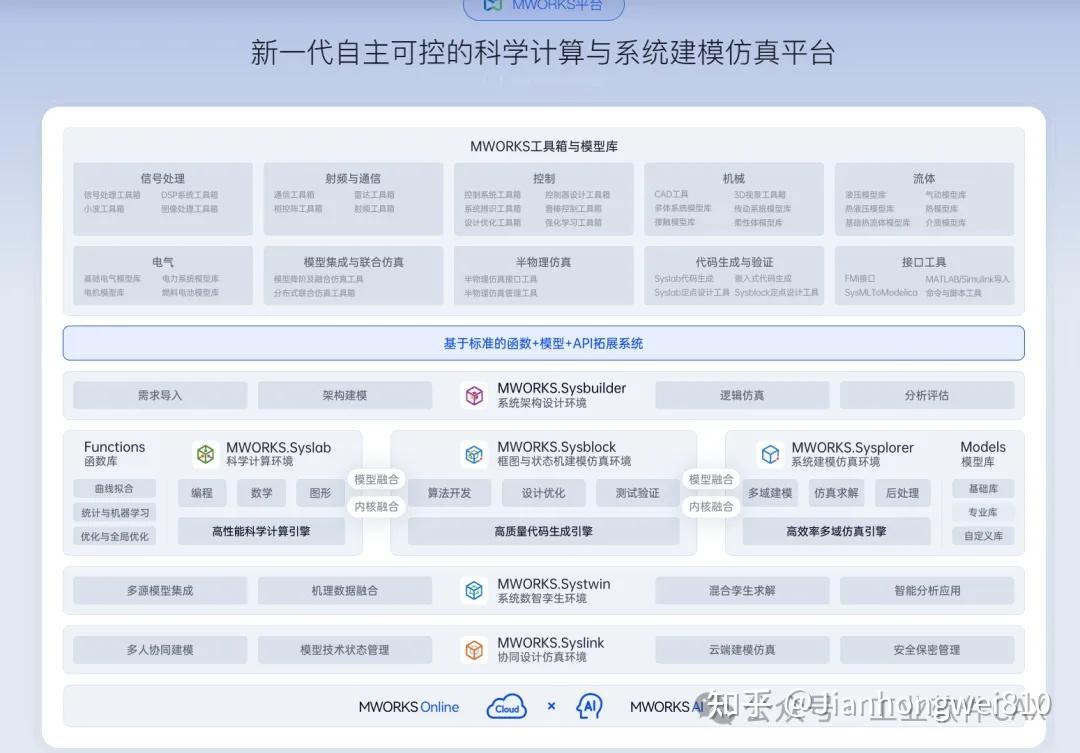Viewport: 1080px width, 753px height.
Task: Open the 射频与通信 toolbox card
Action: coord(353,198)
